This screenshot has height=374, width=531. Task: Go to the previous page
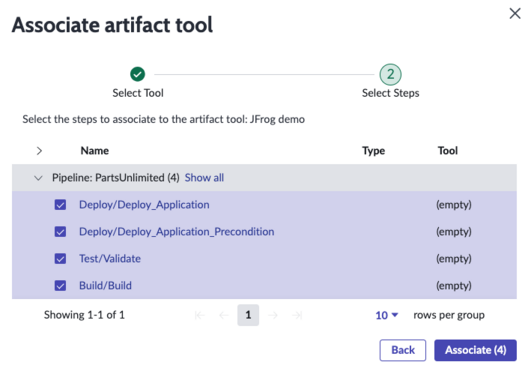[224, 315]
